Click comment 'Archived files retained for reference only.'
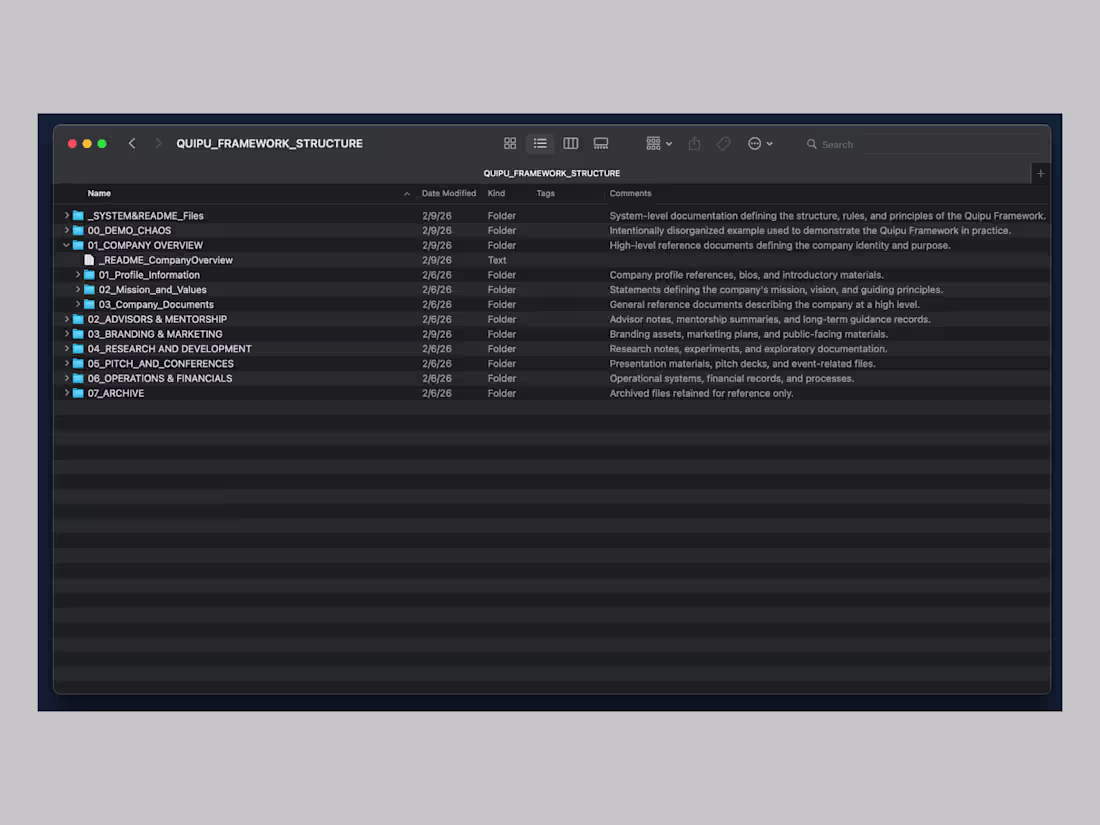Viewport: 1100px width, 825px height. coord(701,393)
